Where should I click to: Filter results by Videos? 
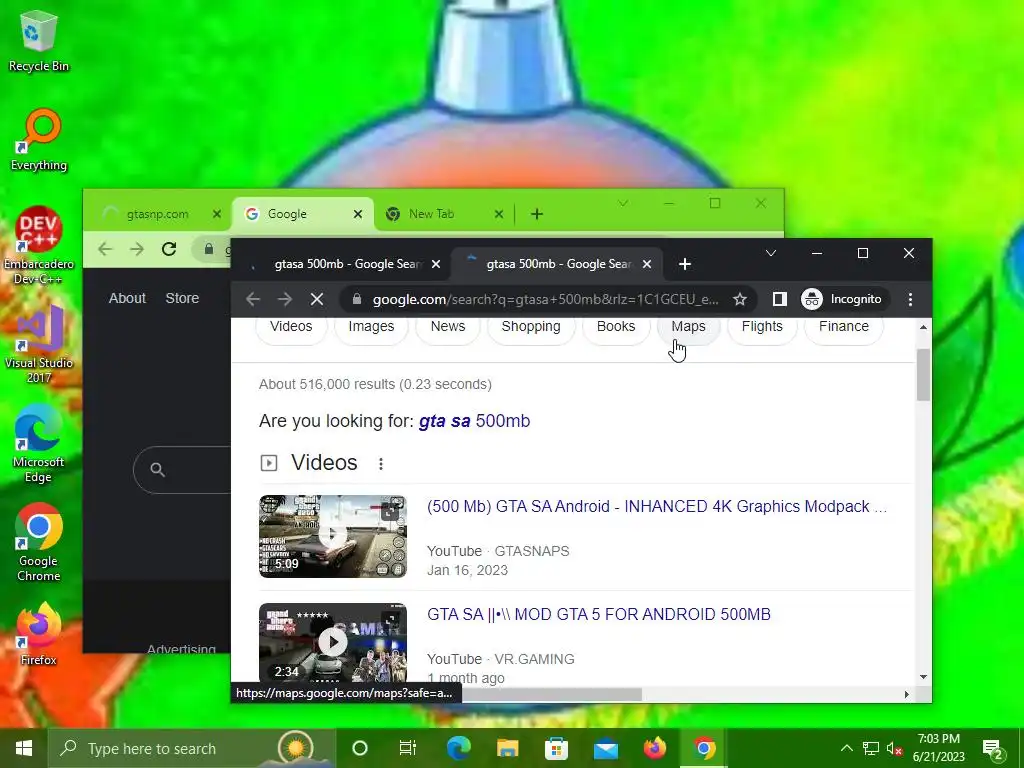click(291, 327)
